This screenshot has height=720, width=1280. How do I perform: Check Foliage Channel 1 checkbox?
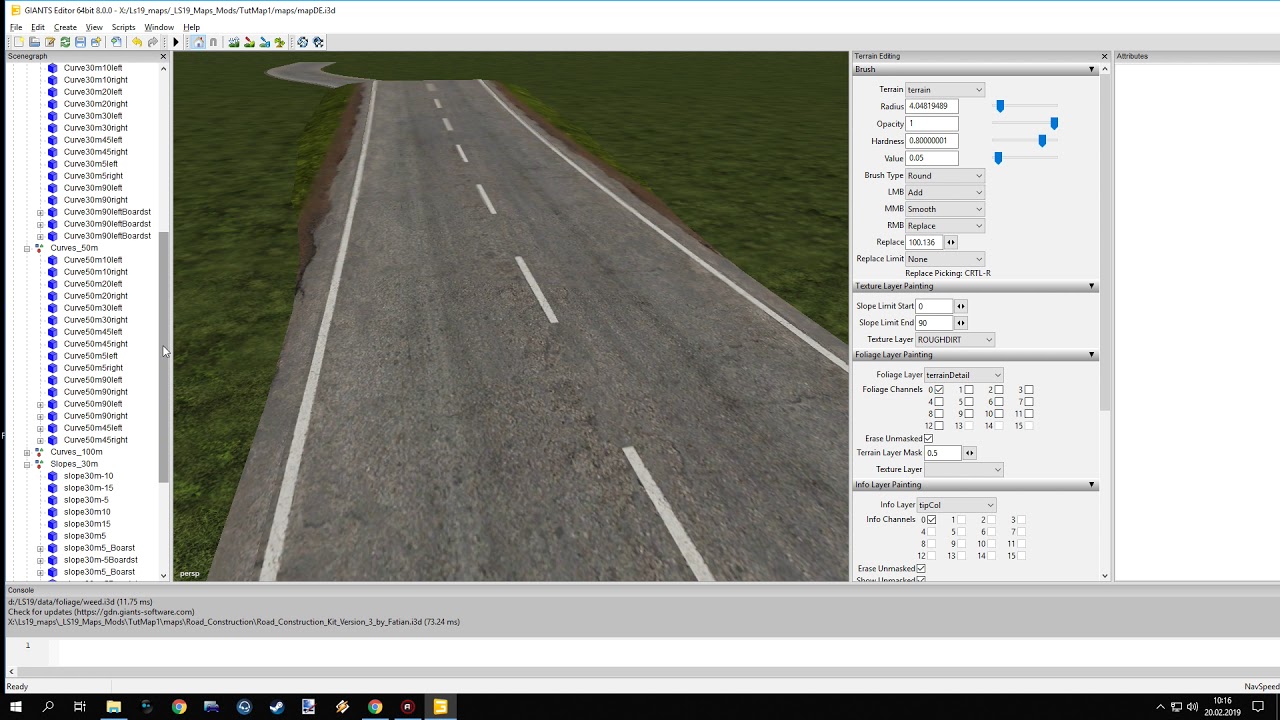point(969,390)
